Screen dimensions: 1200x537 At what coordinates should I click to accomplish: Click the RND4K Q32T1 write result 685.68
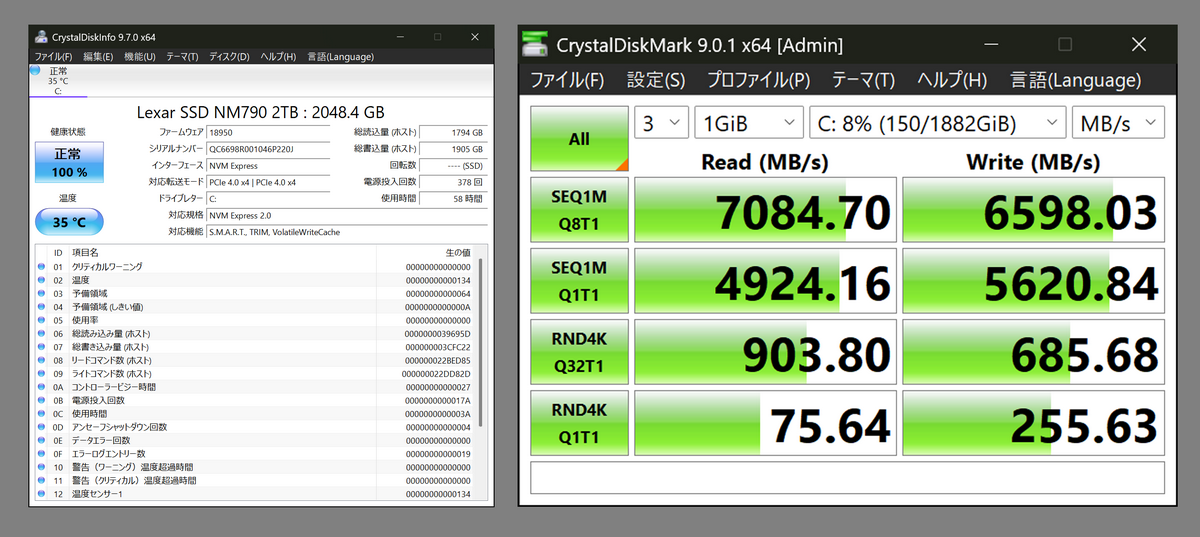[1034, 352]
